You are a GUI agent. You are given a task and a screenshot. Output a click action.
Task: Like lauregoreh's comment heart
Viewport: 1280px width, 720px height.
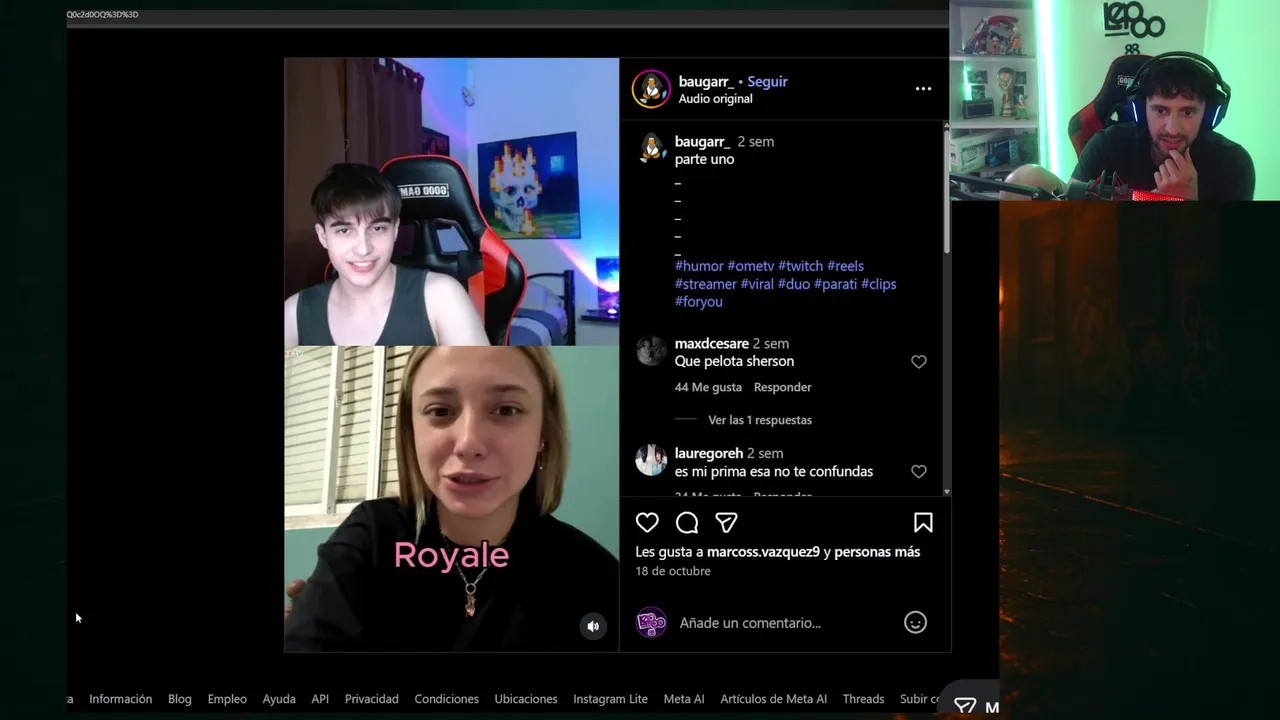click(x=919, y=471)
